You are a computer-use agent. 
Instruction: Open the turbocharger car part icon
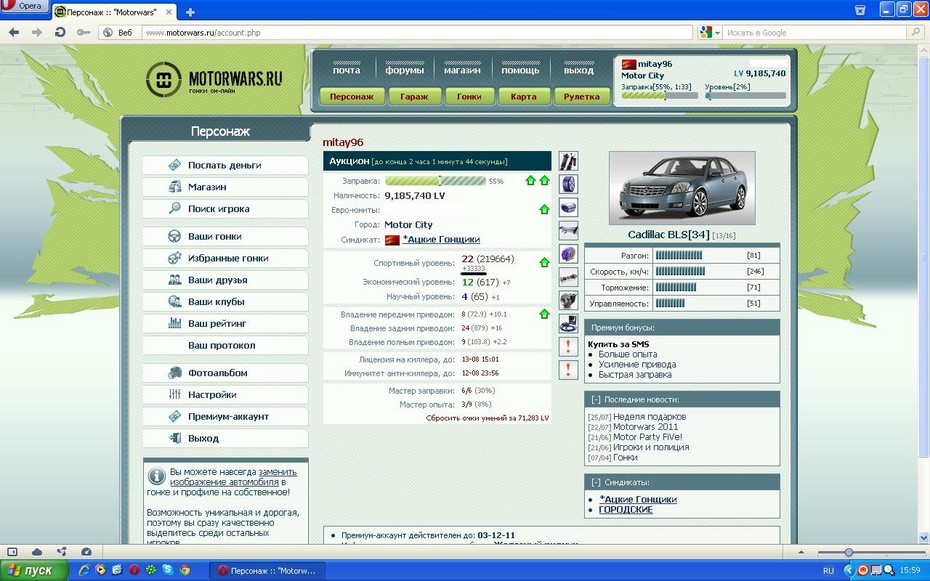click(x=568, y=300)
